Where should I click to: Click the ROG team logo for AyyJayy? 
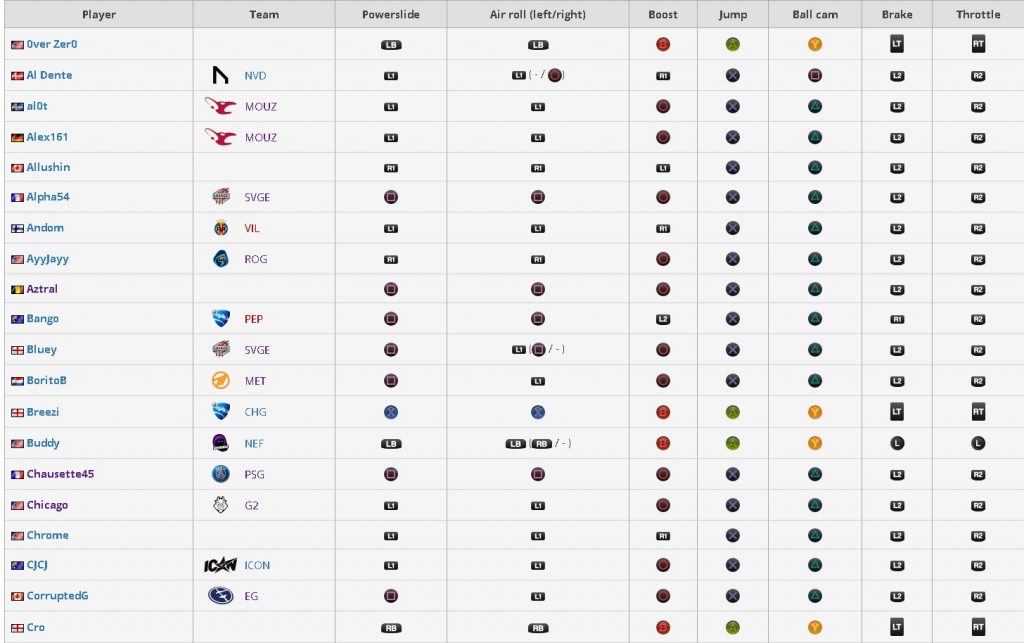click(x=221, y=259)
